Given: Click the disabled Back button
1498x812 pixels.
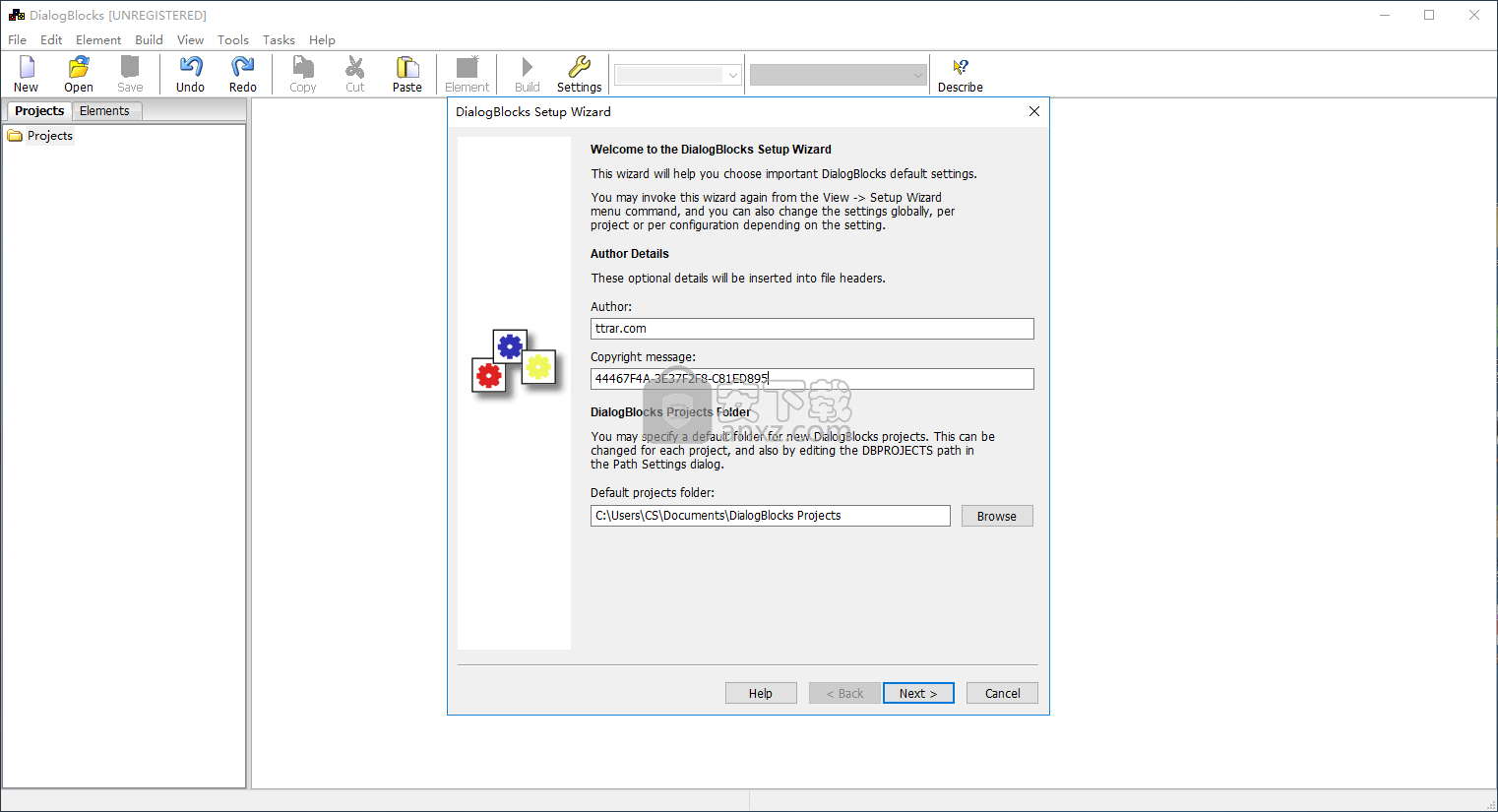Looking at the screenshot, I should [x=844, y=693].
